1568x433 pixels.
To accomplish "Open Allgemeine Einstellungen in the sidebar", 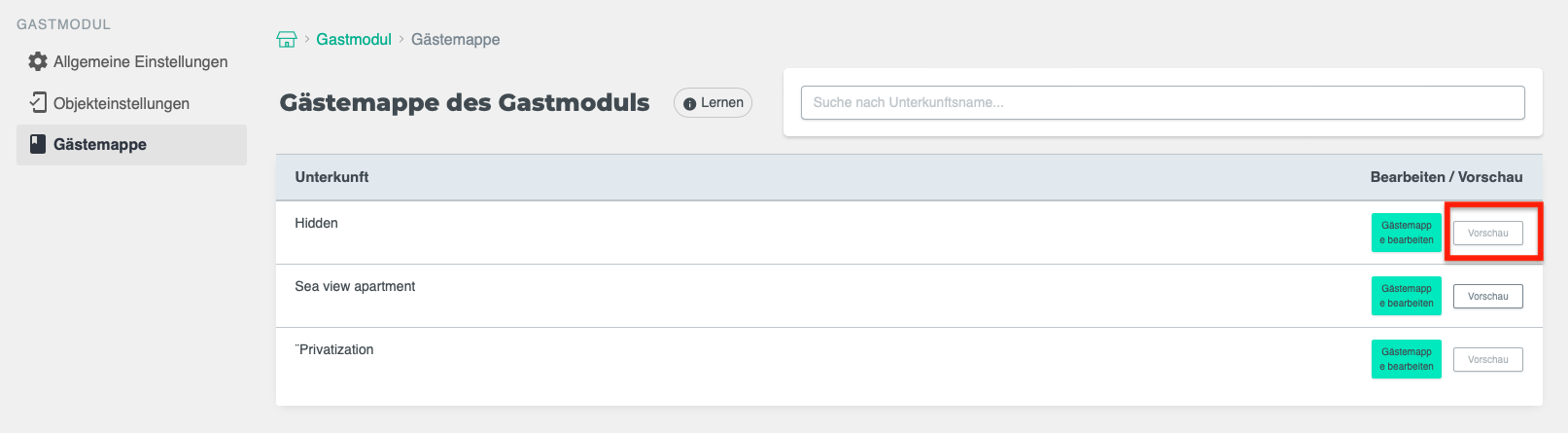I will tap(140, 61).
